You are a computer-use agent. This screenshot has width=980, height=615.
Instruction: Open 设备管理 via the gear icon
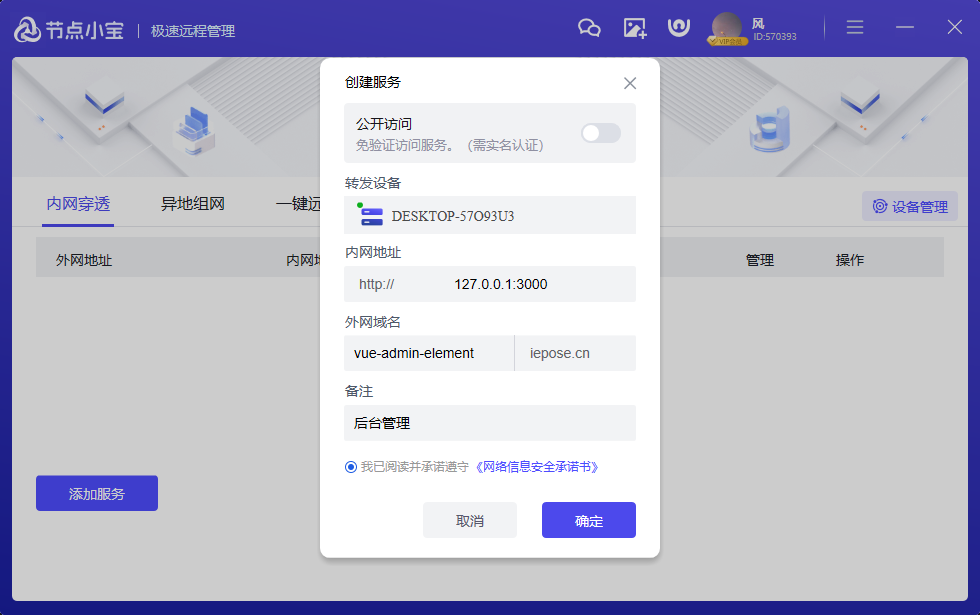908,205
